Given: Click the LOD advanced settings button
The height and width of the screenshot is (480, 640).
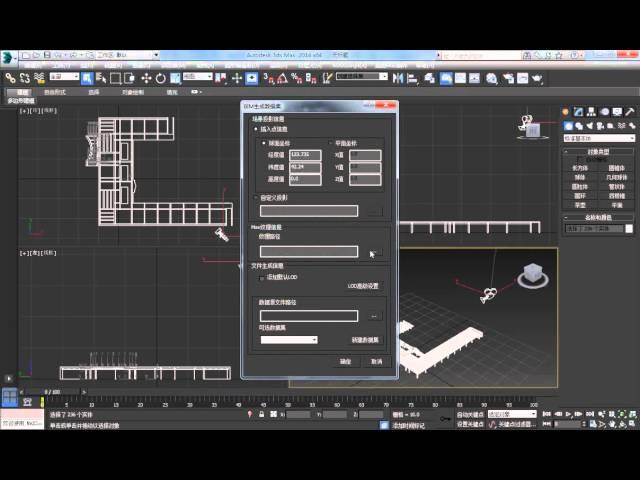Looking at the screenshot, I should click(x=363, y=286).
